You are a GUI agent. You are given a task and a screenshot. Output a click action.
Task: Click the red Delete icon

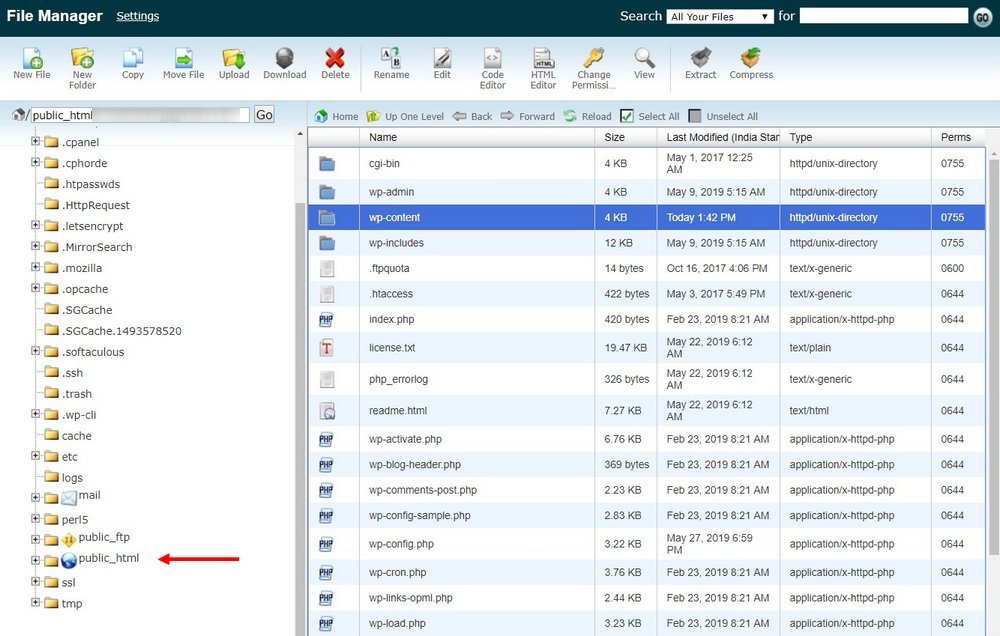[335, 59]
